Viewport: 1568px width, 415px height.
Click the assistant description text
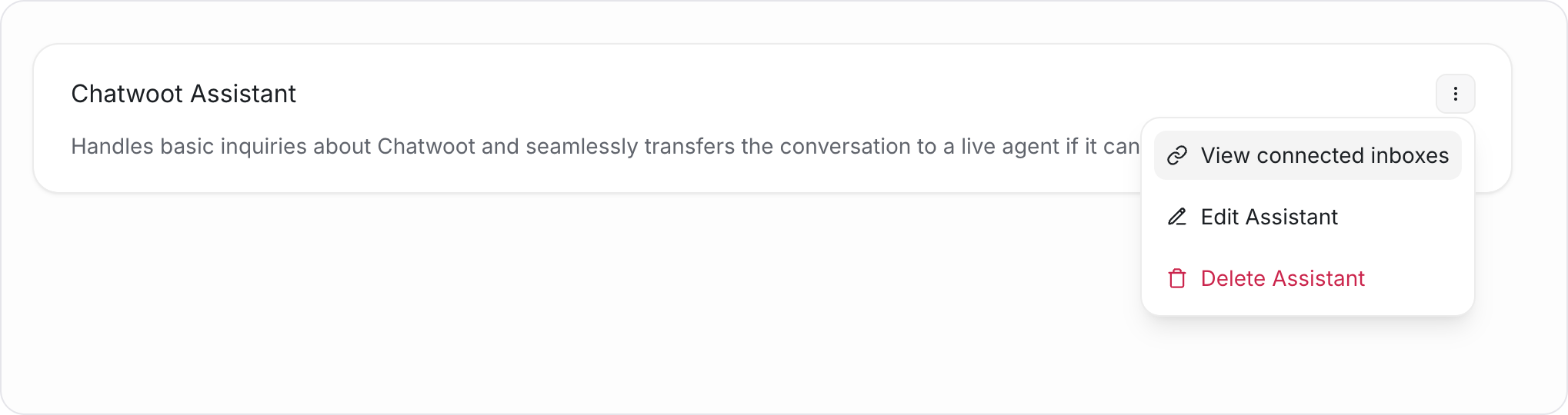[605, 146]
